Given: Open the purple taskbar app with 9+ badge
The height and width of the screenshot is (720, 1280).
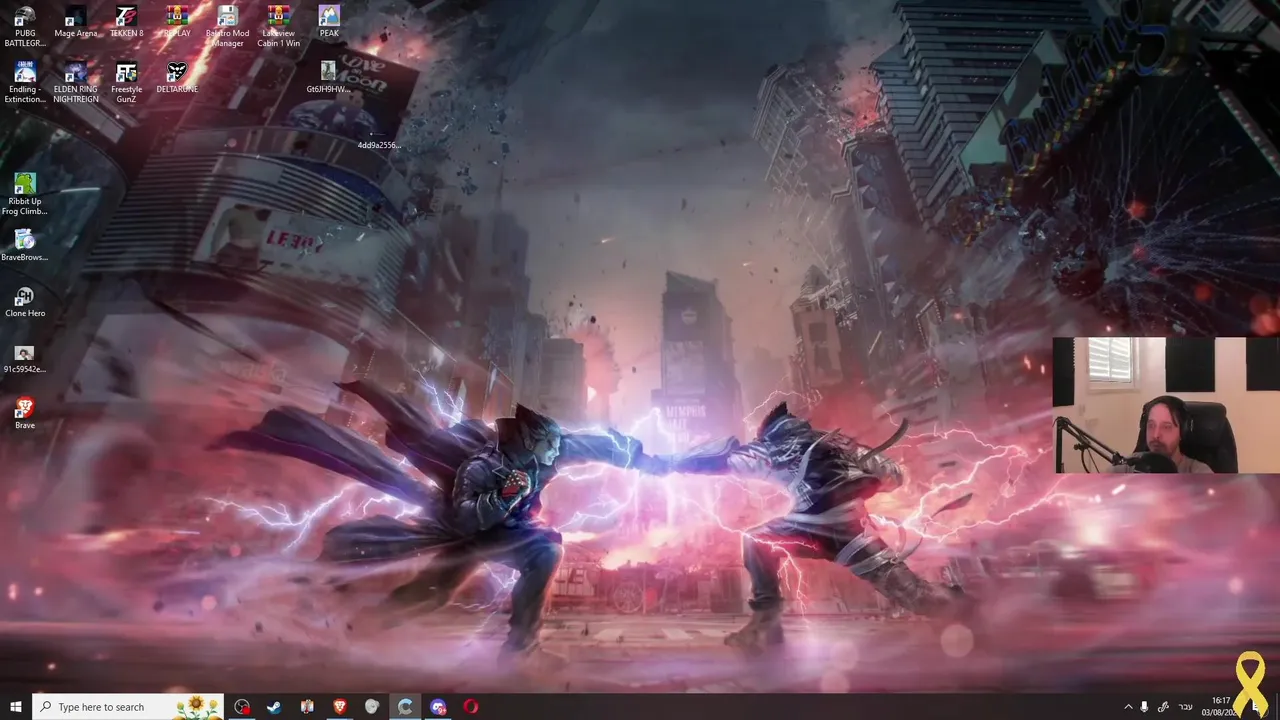Looking at the screenshot, I should coord(438,707).
